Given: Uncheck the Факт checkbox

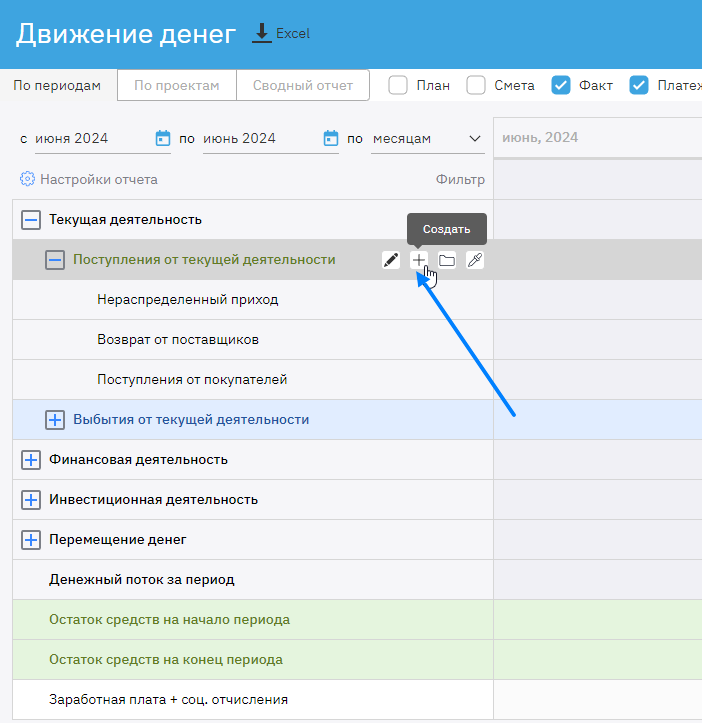Looking at the screenshot, I should click(x=561, y=85).
